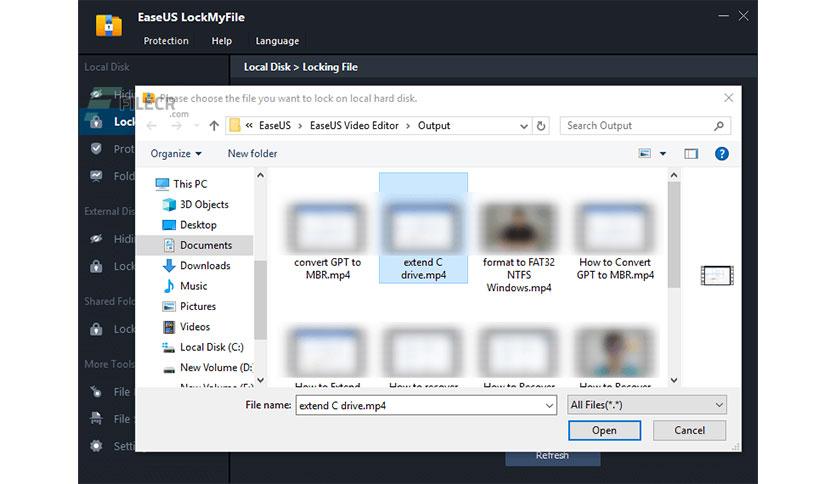Select How to Convert GPT to MBR.mp4
The height and width of the screenshot is (484, 836).
click(615, 241)
